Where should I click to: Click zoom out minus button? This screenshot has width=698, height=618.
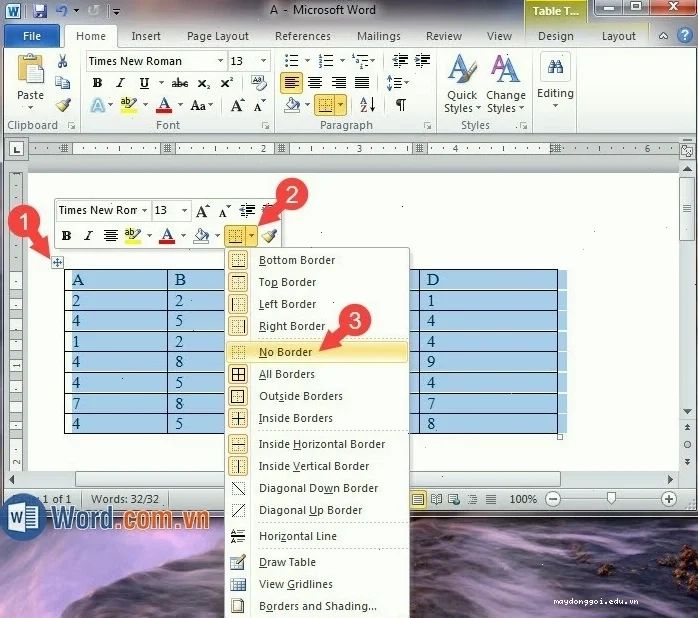click(552, 500)
